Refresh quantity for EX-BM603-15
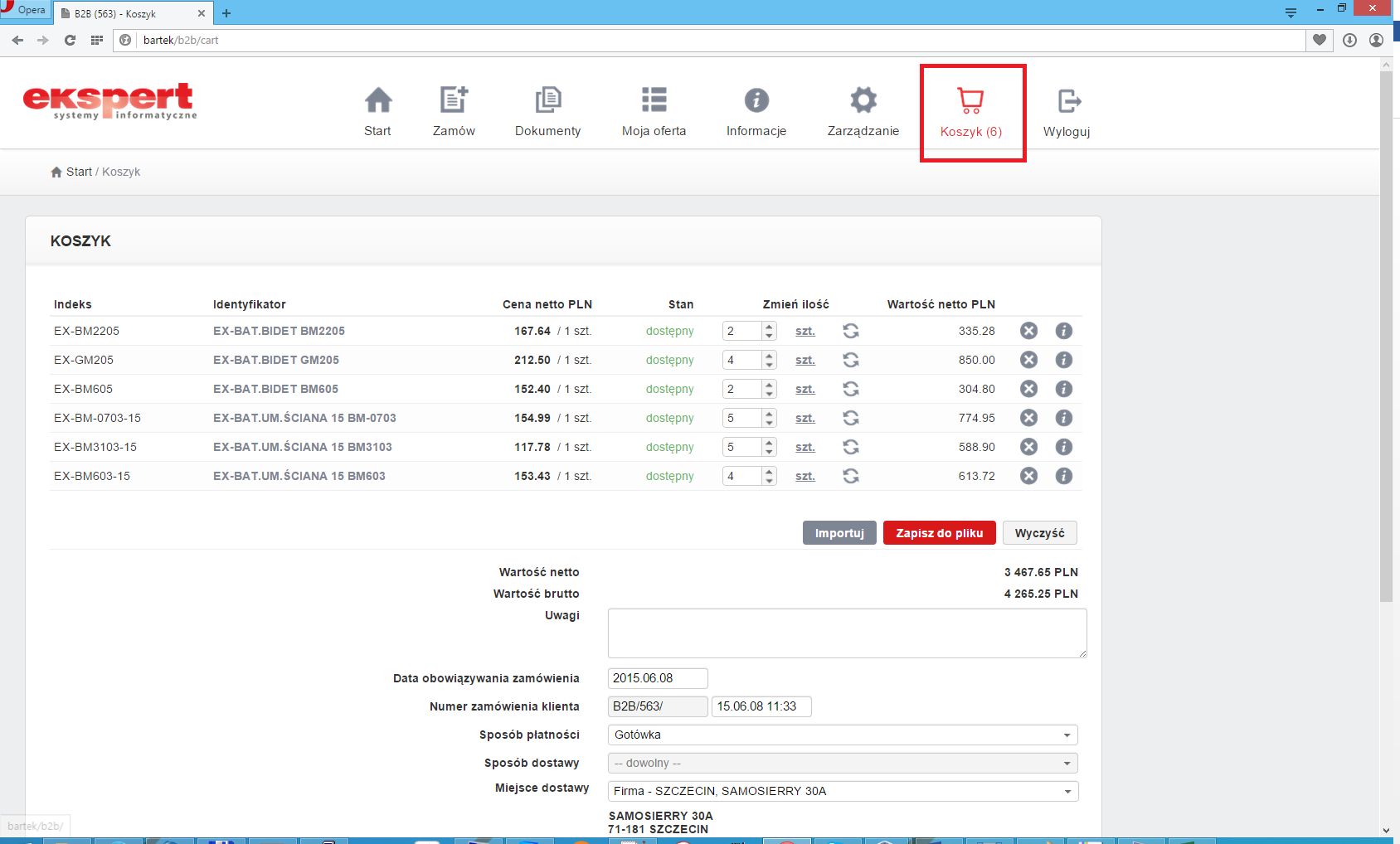This screenshot has width=1400, height=844. pyautogui.click(x=851, y=476)
